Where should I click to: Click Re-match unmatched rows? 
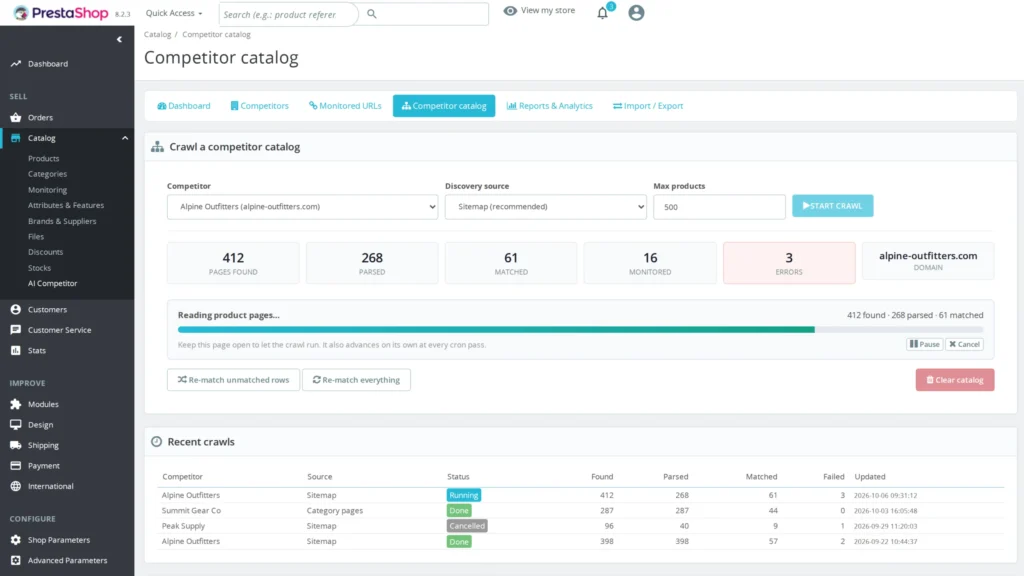[233, 379]
